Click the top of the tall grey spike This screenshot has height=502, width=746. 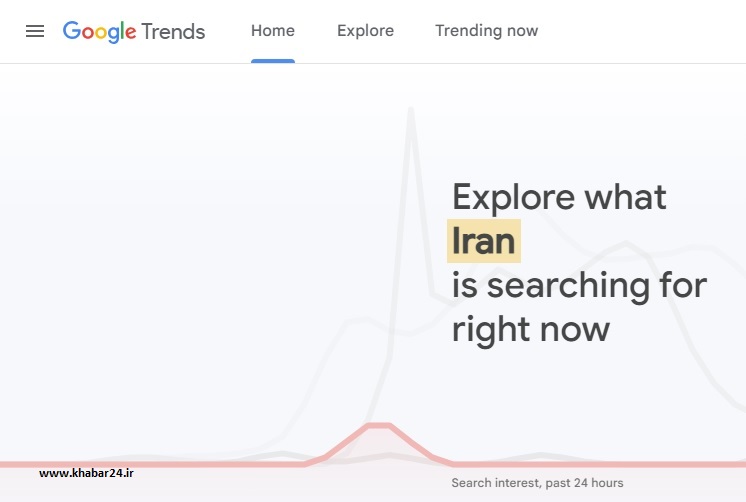pyautogui.click(x=411, y=111)
